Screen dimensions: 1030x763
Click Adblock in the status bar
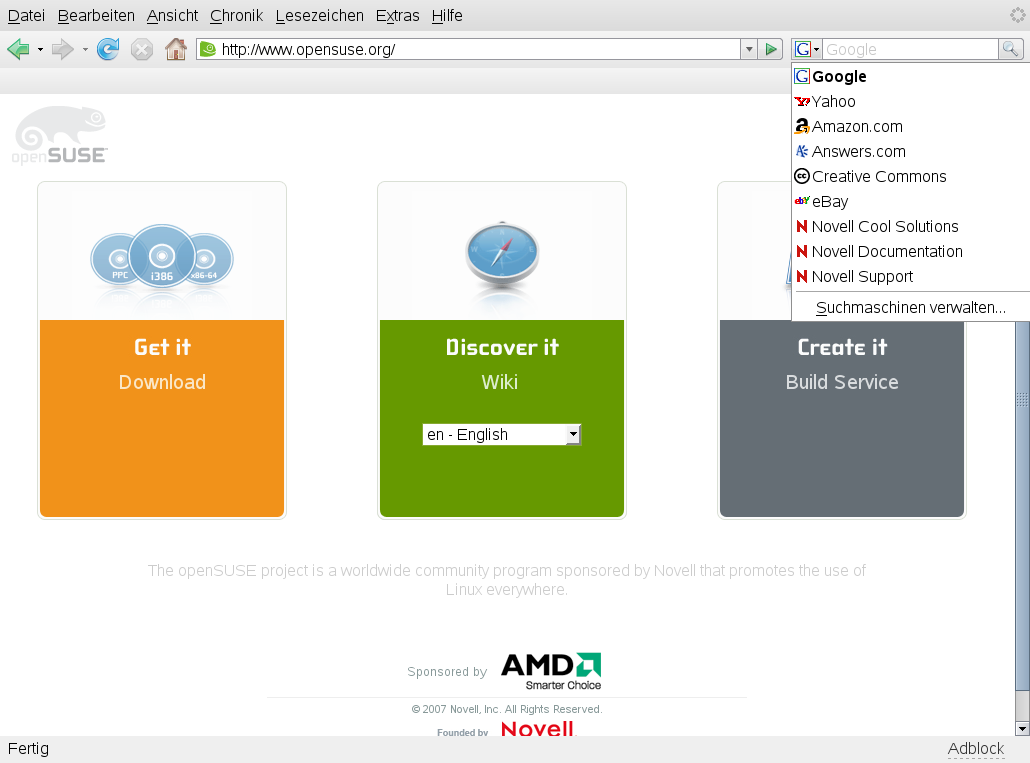click(975, 749)
